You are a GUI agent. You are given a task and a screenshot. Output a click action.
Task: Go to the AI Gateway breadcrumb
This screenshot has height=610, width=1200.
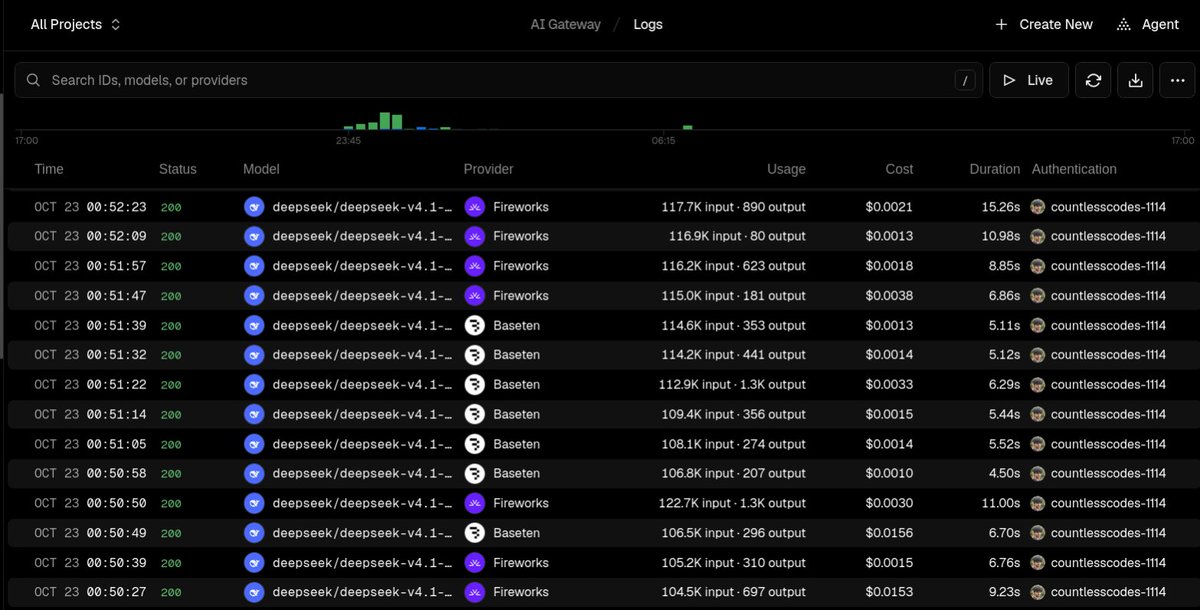tap(566, 24)
